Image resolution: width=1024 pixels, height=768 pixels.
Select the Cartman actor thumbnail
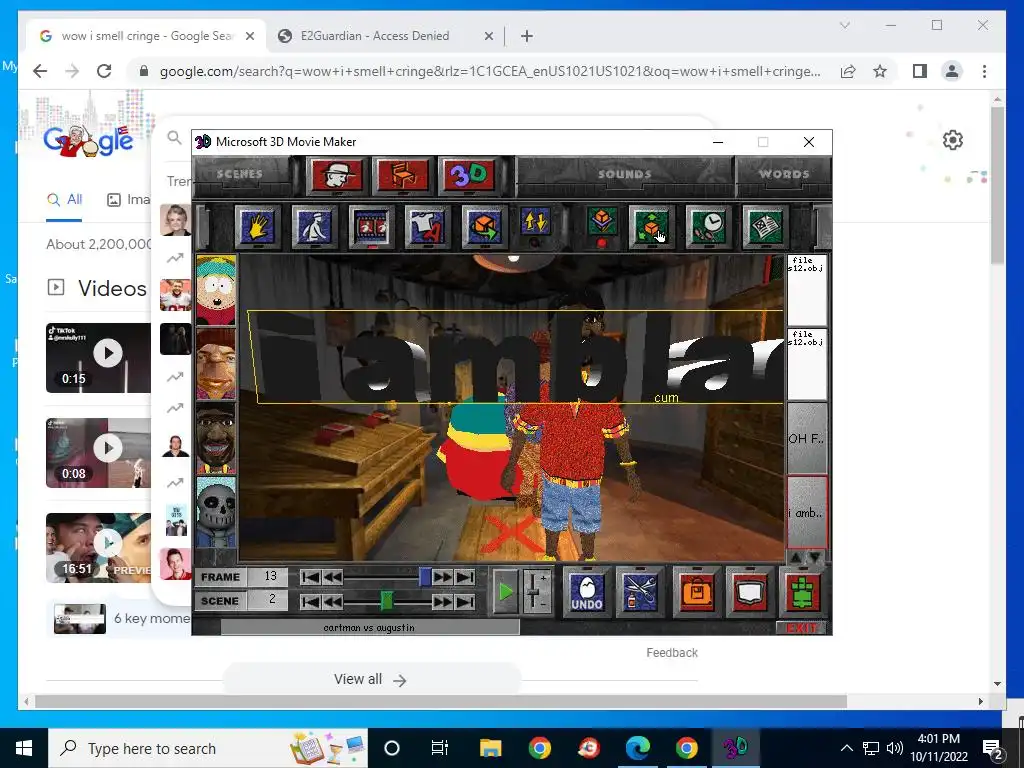click(x=216, y=291)
